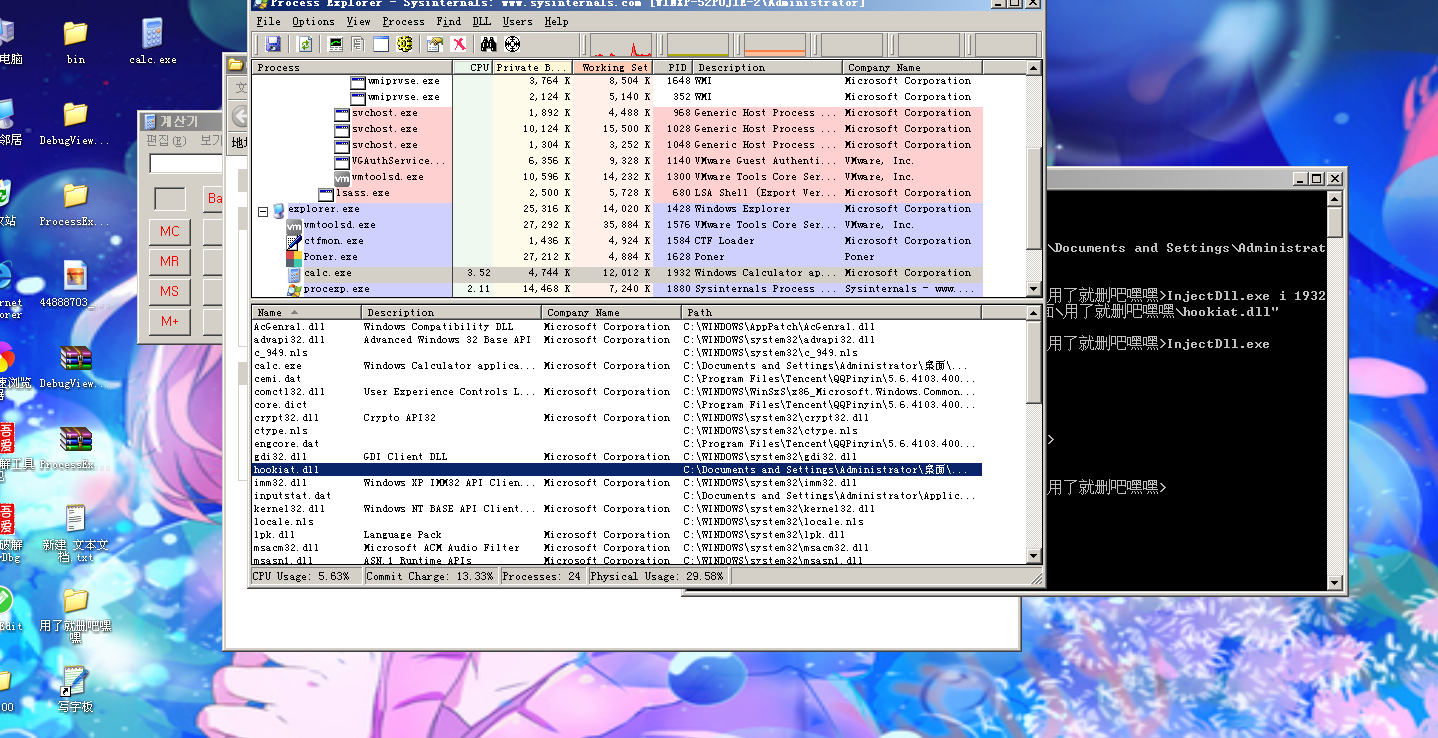Click the CPU Usage status bar entry

pos(305,576)
